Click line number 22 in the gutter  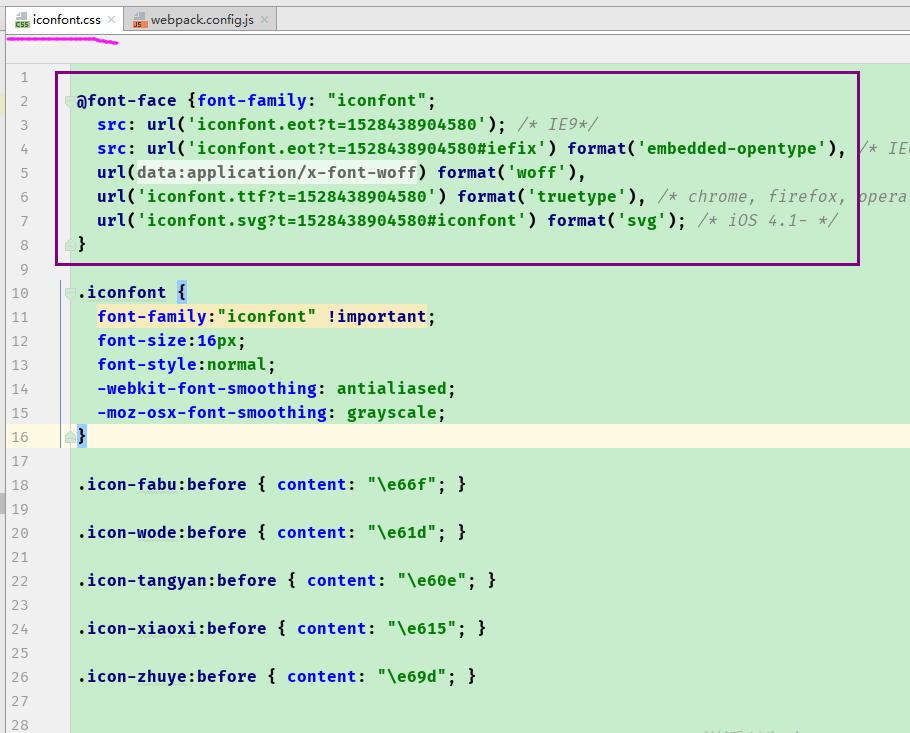20,581
